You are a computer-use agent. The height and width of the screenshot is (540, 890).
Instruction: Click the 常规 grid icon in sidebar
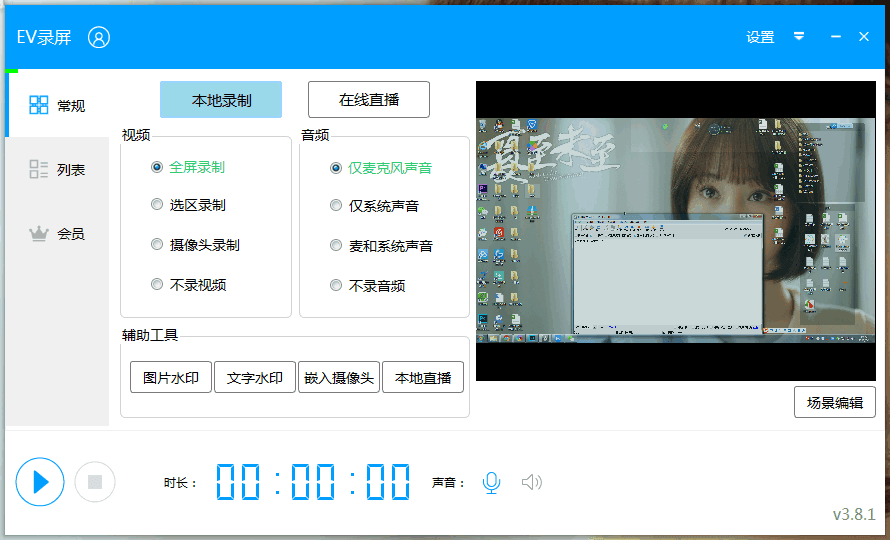(x=39, y=105)
